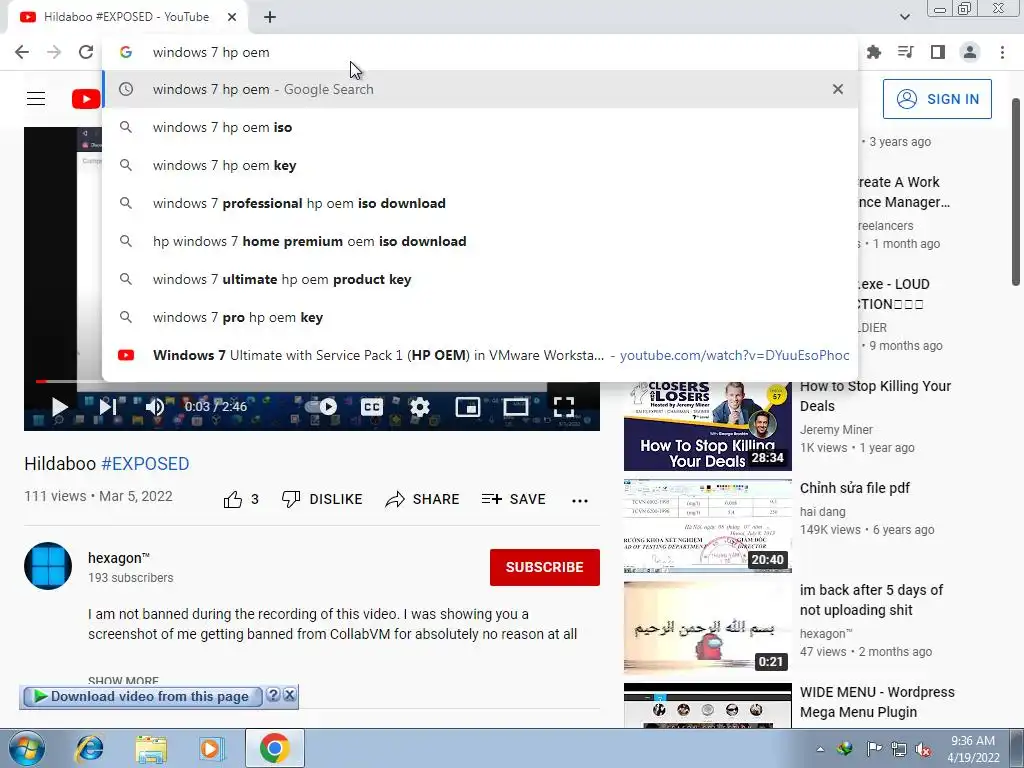Open hexagon channel avatar
Screen dimensions: 1024x768
pos(48,566)
